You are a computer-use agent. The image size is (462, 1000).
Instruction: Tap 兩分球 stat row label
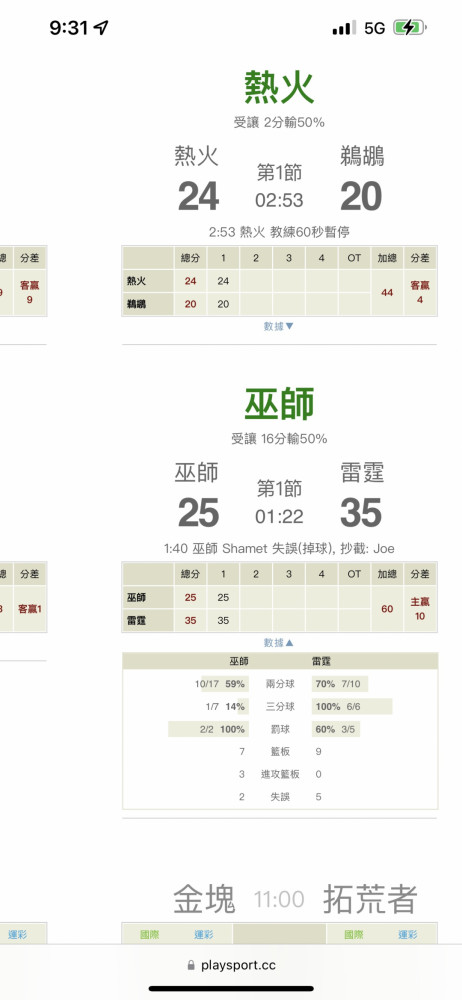[x=279, y=684]
